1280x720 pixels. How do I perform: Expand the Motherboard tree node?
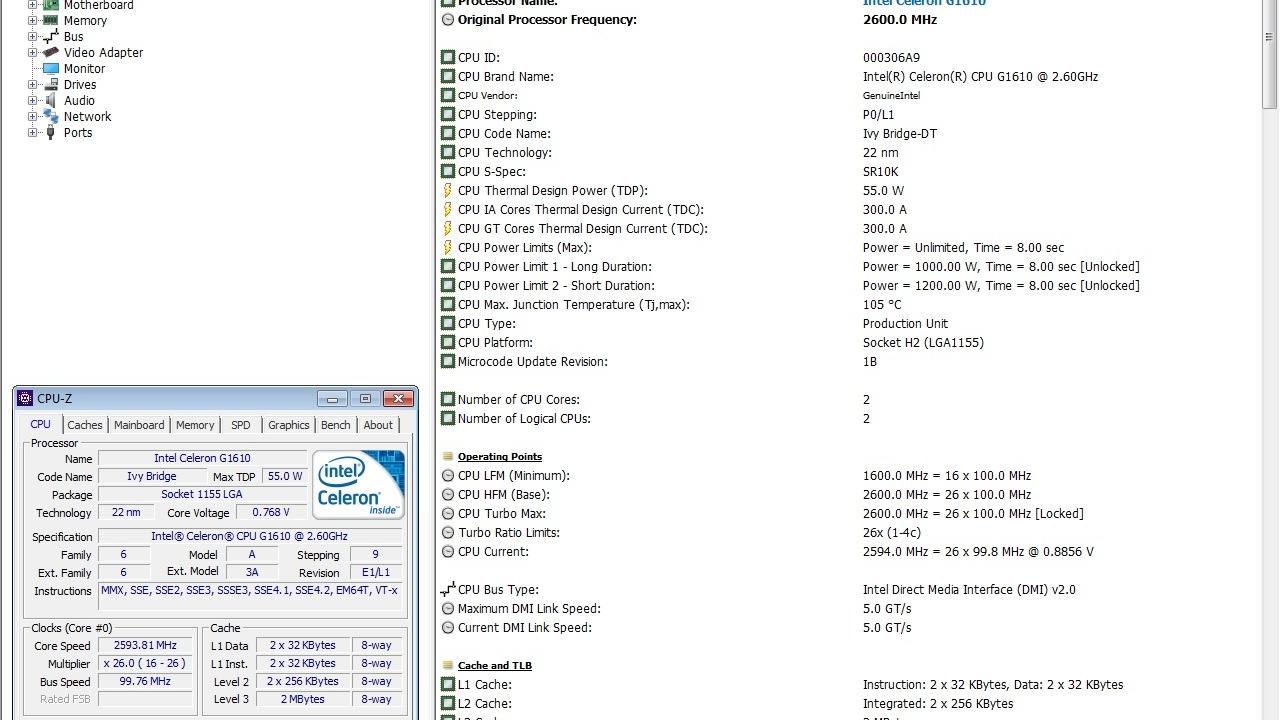[x=32, y=5]
